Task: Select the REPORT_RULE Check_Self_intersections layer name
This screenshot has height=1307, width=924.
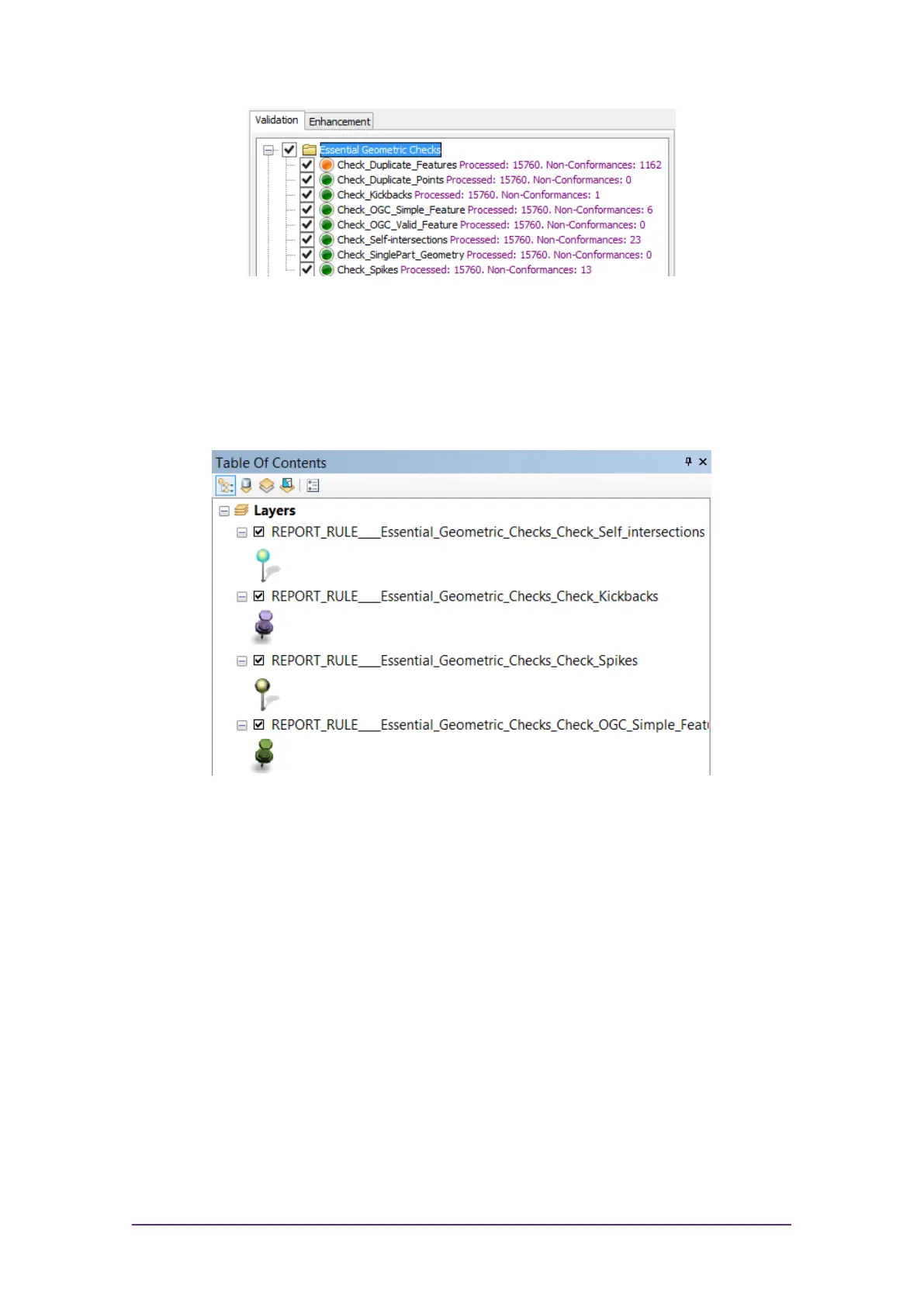Action: (488, 532)
